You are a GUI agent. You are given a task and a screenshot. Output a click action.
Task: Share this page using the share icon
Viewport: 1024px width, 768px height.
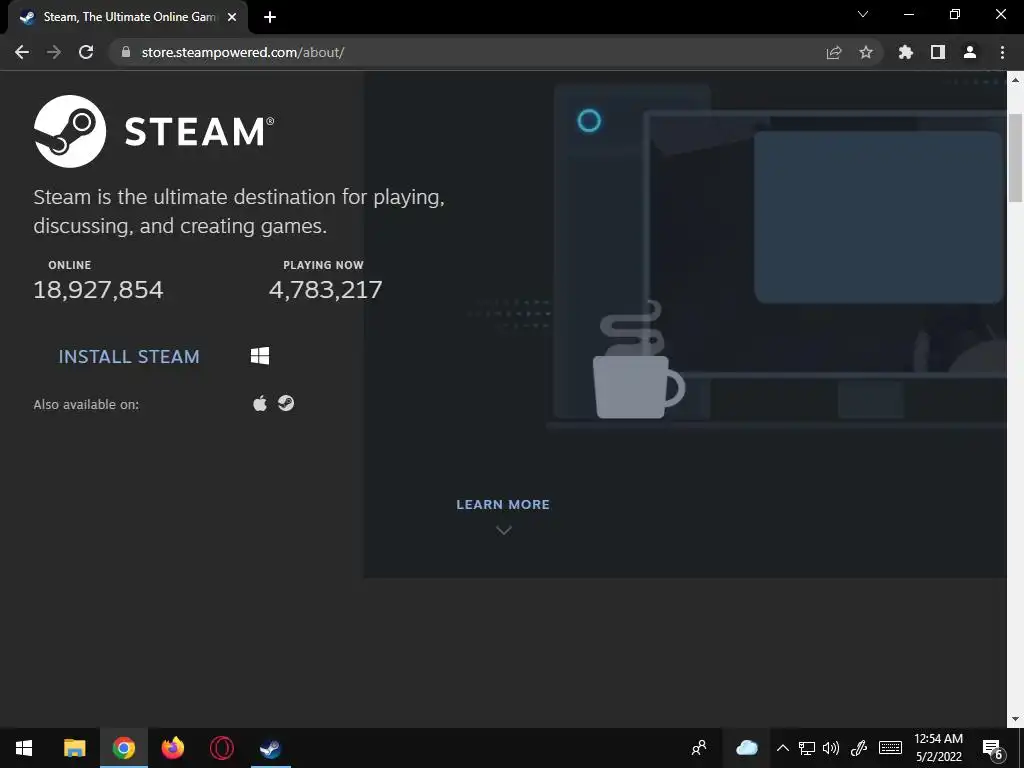pyautogui.click(x=834, y=52)
